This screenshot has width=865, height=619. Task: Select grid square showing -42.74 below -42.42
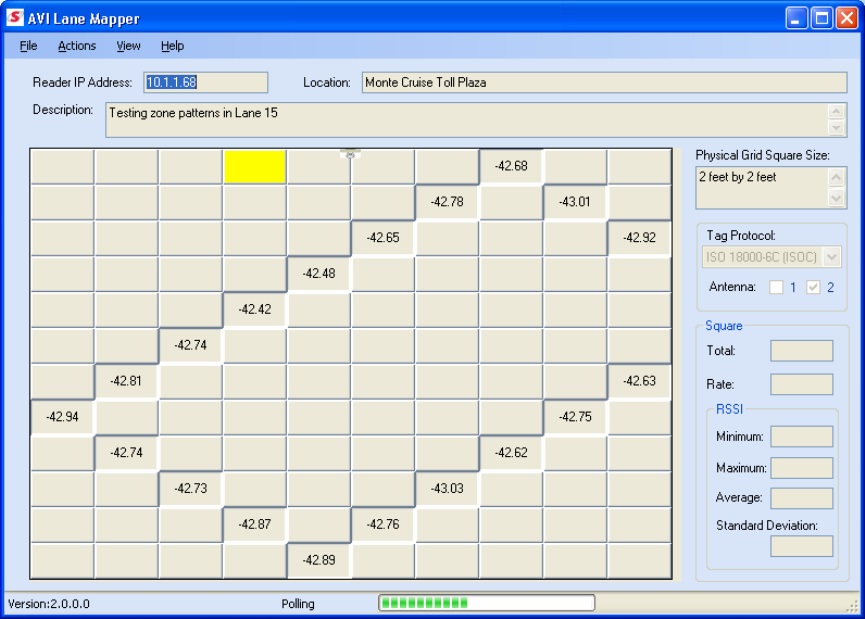coord(190,345)
